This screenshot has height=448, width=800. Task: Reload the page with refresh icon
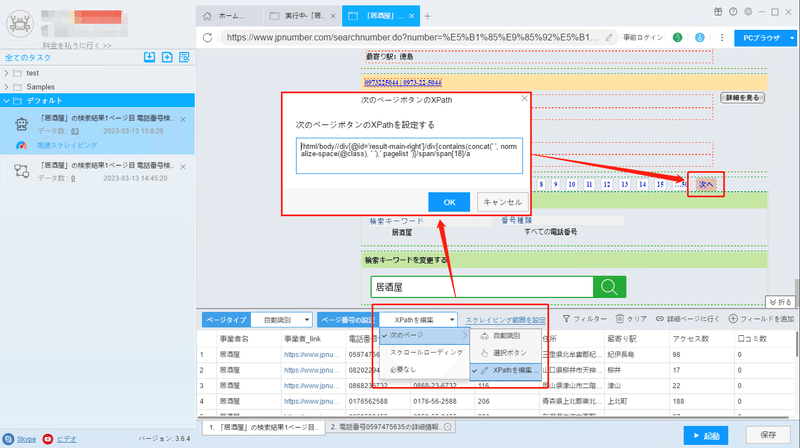coord(207,37)
